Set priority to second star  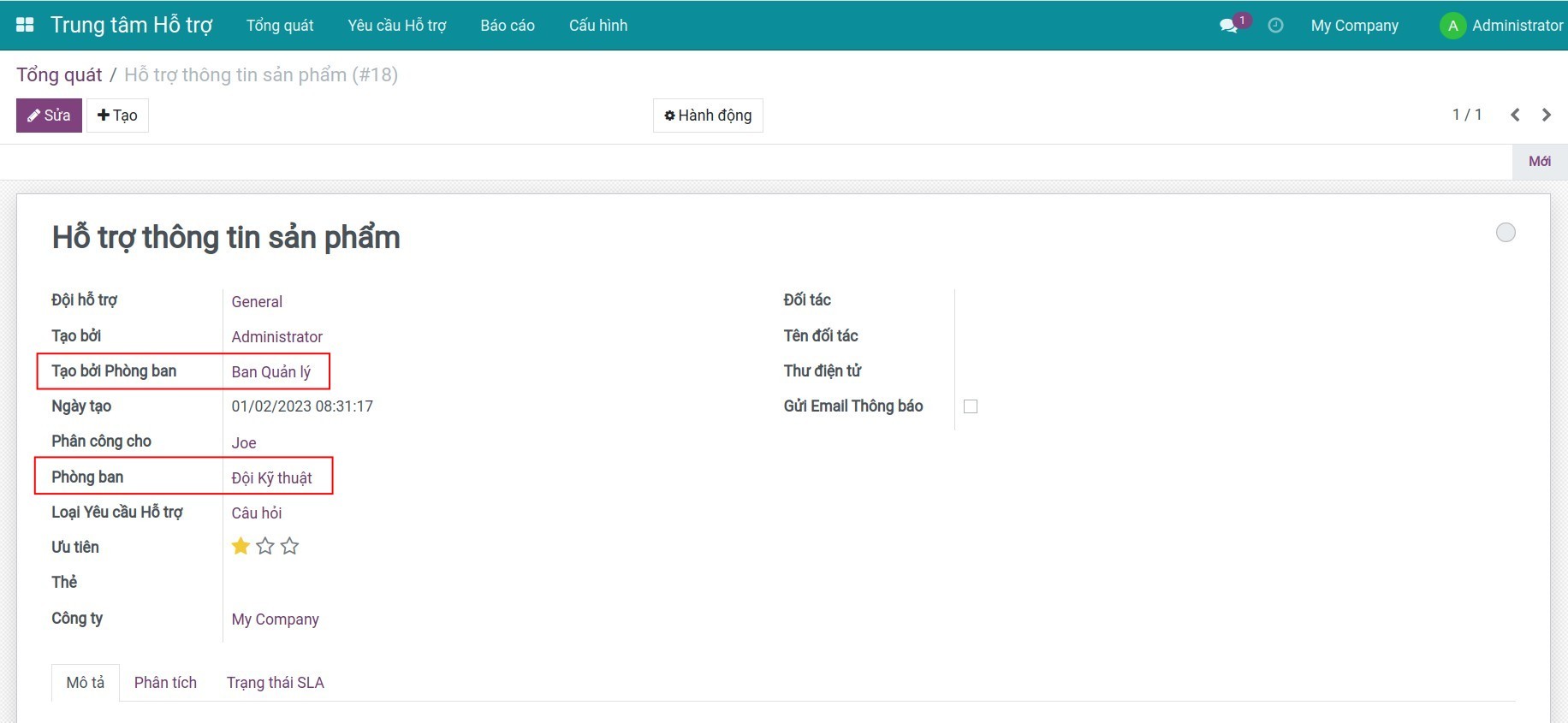click(265, 546)
